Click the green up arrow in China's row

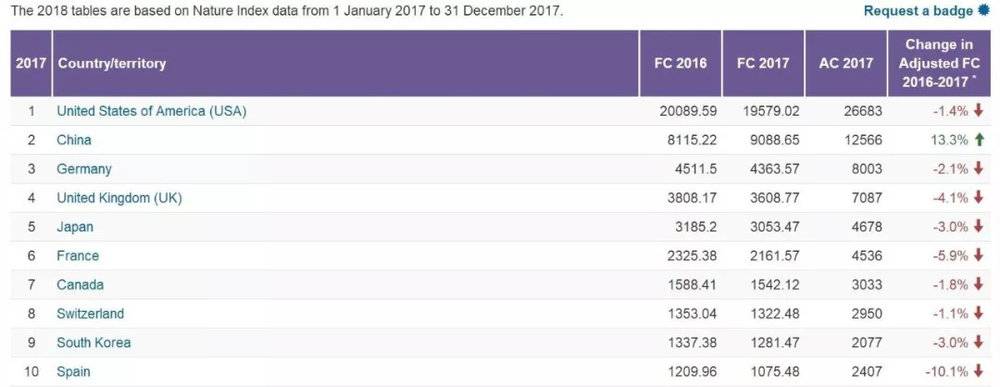point(980,140)
